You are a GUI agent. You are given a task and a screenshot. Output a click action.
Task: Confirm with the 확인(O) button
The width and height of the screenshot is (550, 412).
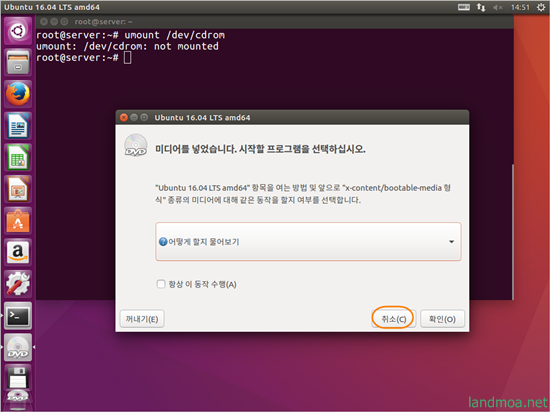442,319
